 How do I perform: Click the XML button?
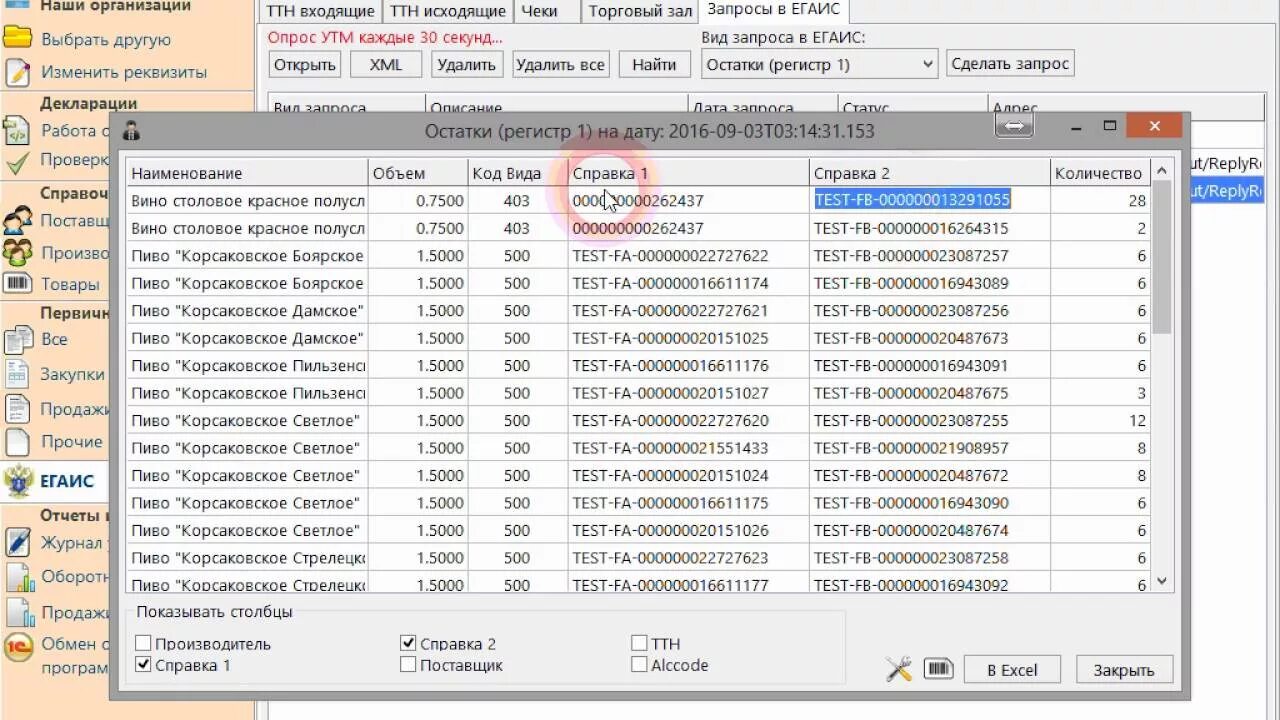tap(386, 64)
